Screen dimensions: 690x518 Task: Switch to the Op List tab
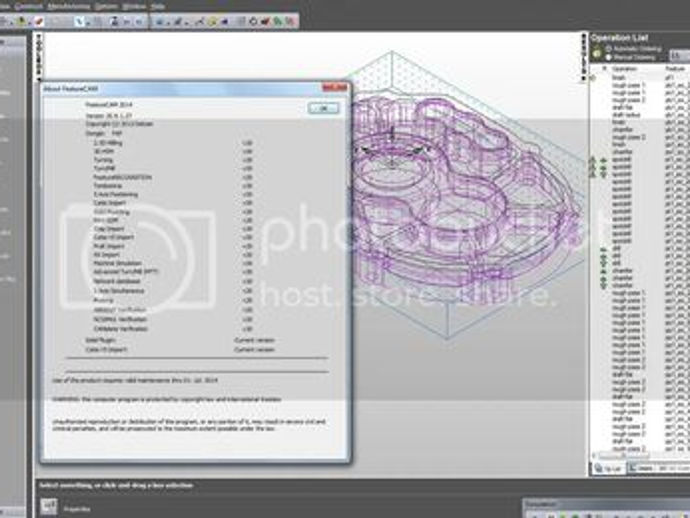tap(608, 469)
